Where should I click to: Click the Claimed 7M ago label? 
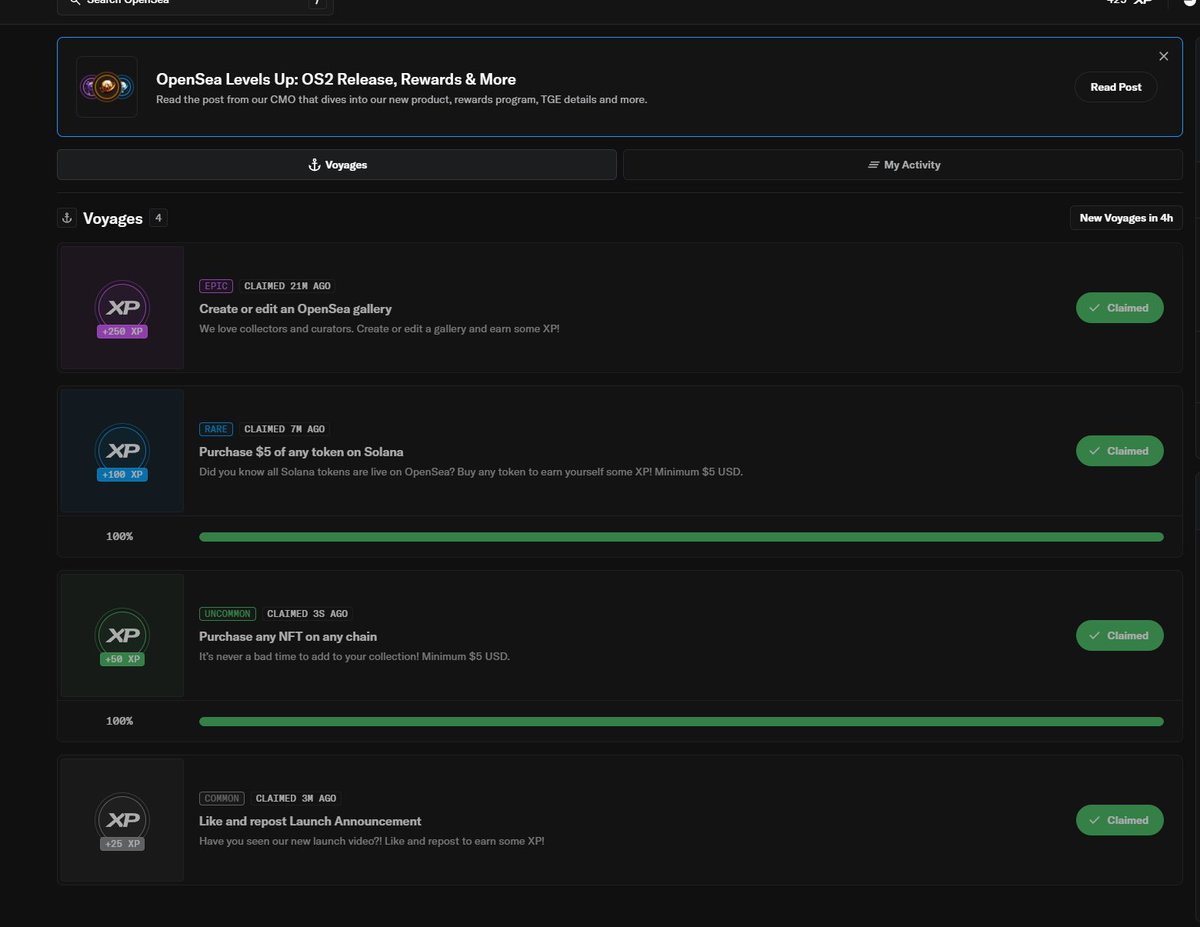point(285,429)
